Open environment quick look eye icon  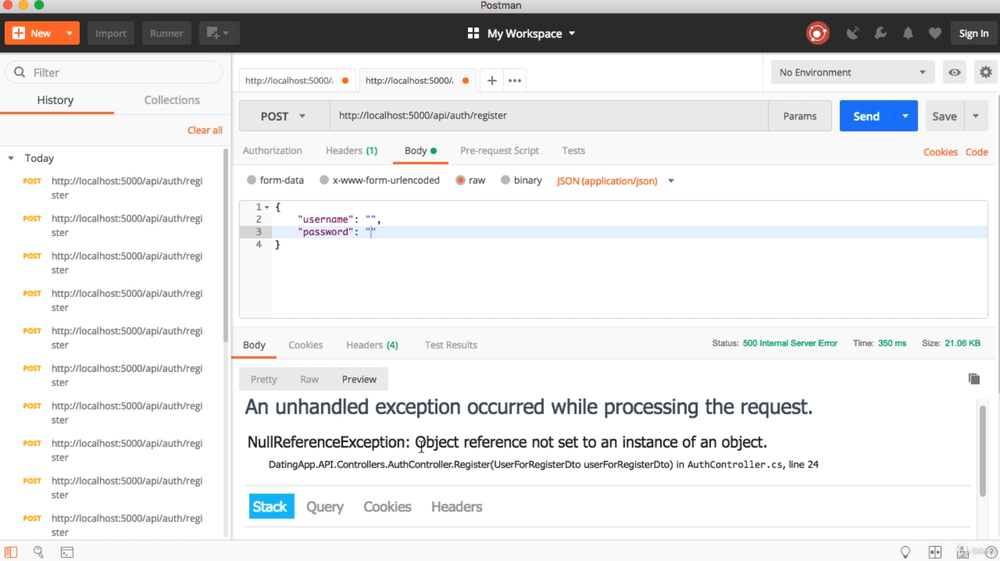pyautogui.click(x=955, y=72)
